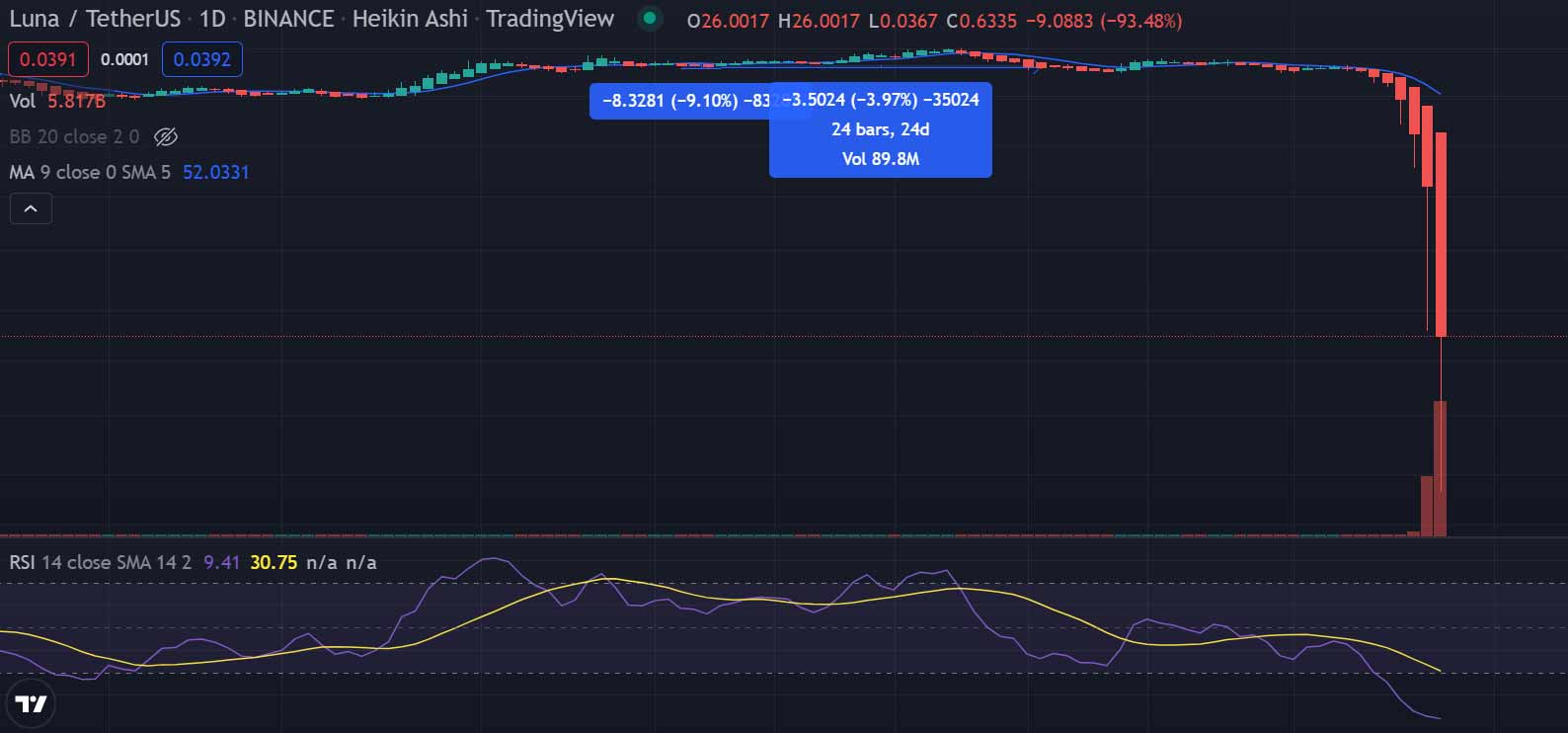The height and width of the screenshot is (733, 1568).
Task: Click the TradingView logo icon
Action: (x=32, y=704)
